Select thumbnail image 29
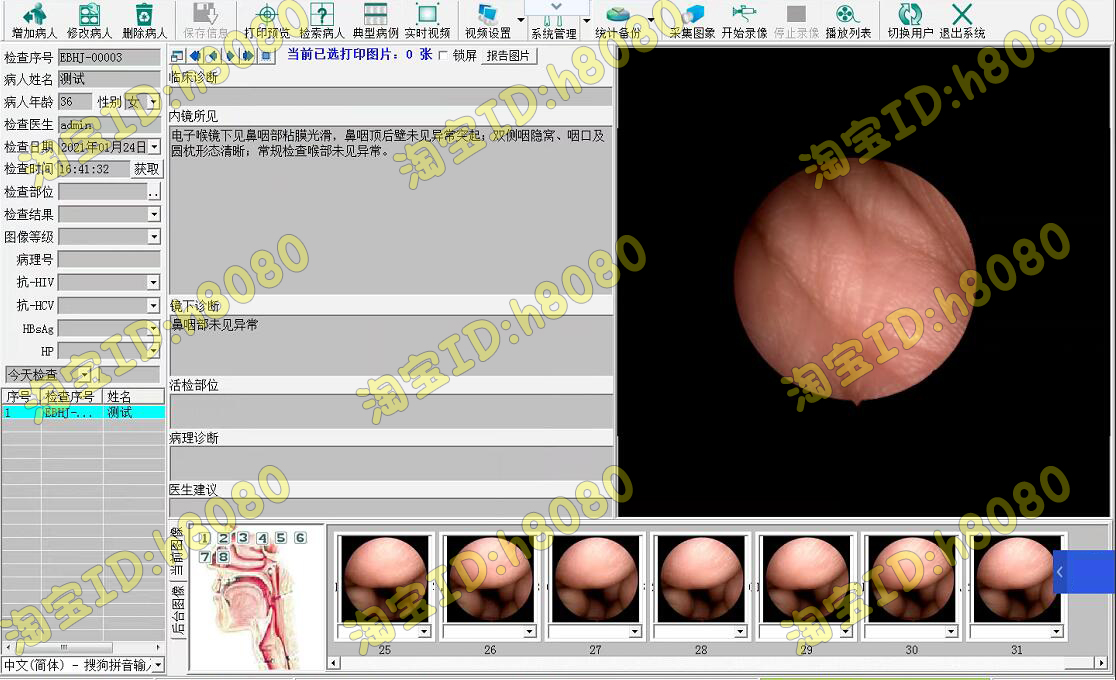The height and width of the screenshot is (680, 1116). 806,579
